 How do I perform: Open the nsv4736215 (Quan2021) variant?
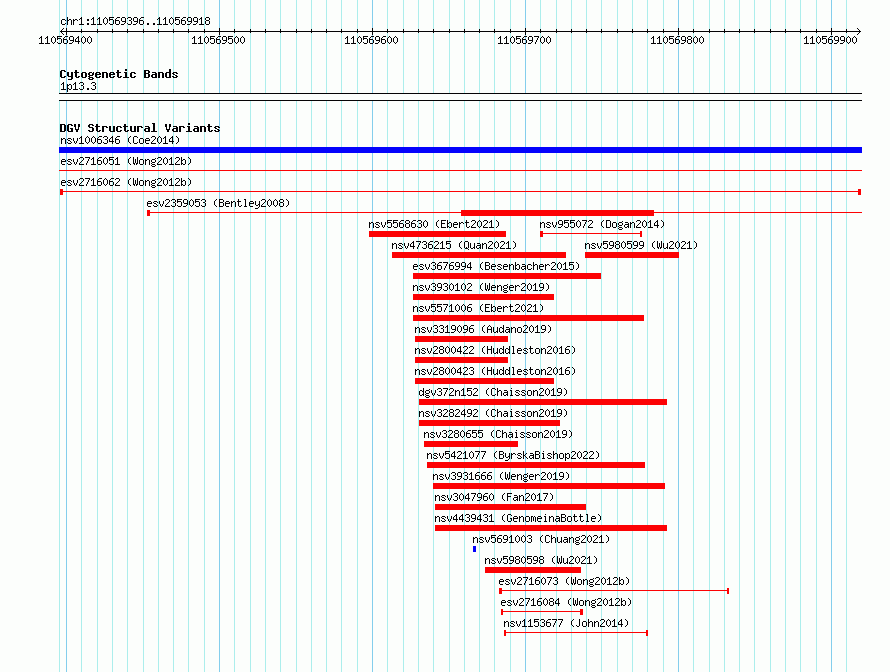[x=454, y=245]
